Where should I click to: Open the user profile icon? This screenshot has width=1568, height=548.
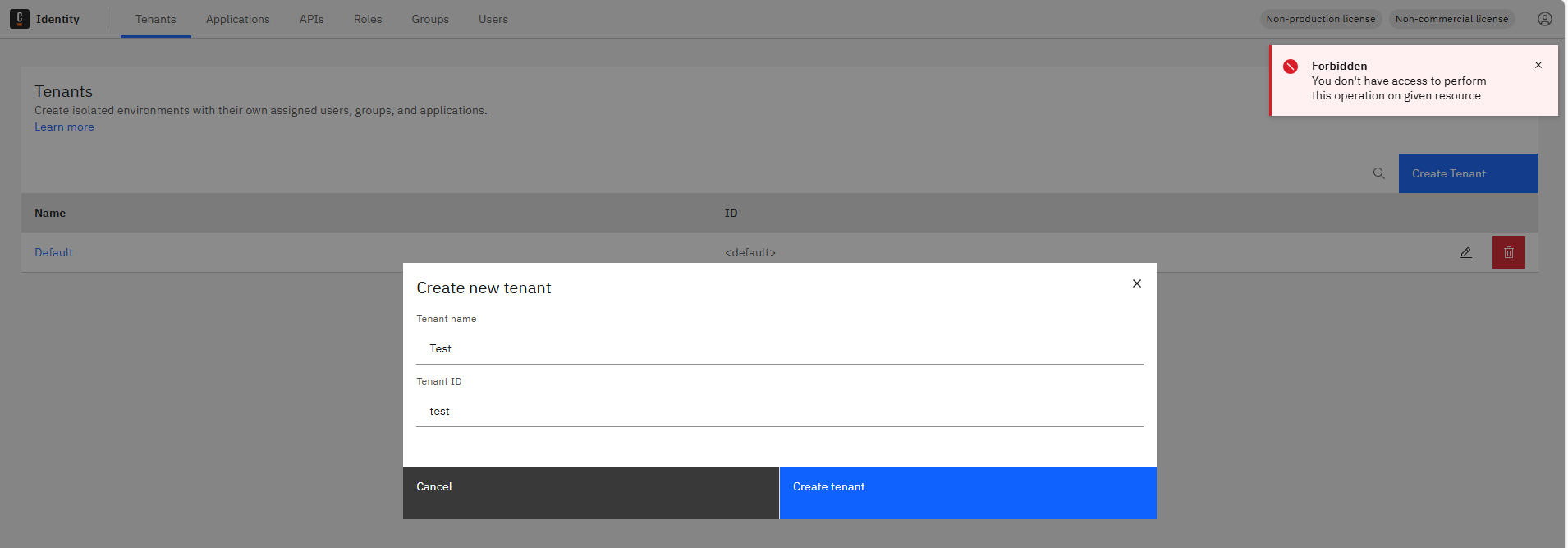point(1544,19)
